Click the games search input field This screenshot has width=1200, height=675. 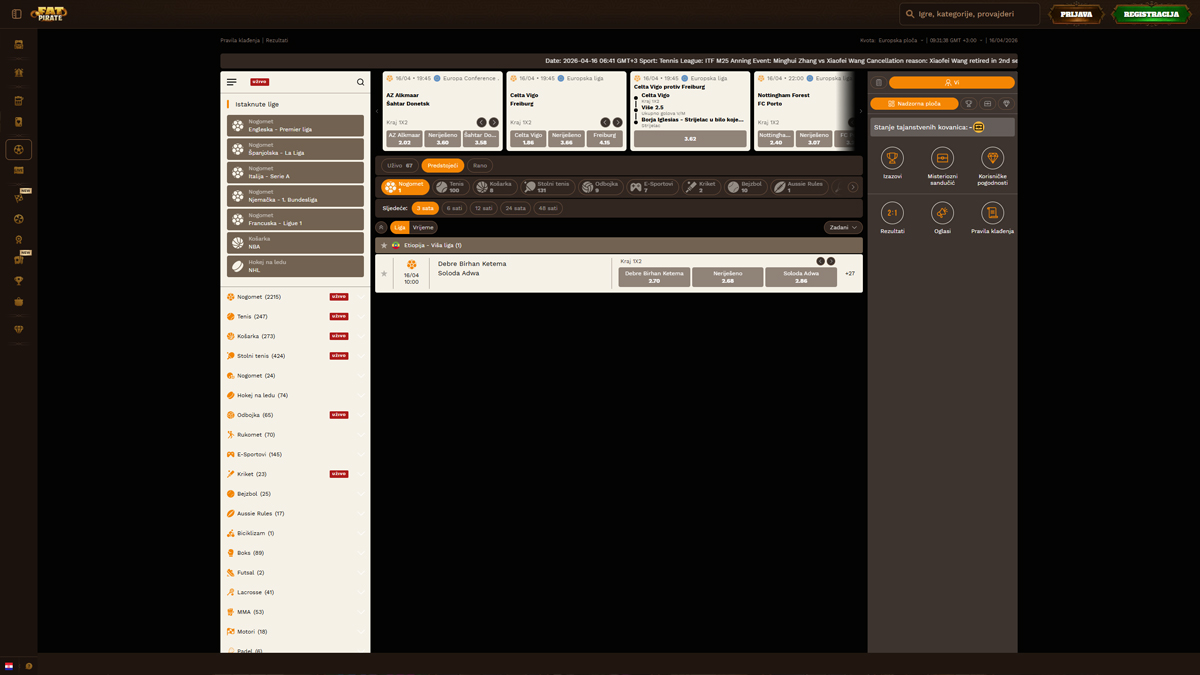click(x=975, y=14)
